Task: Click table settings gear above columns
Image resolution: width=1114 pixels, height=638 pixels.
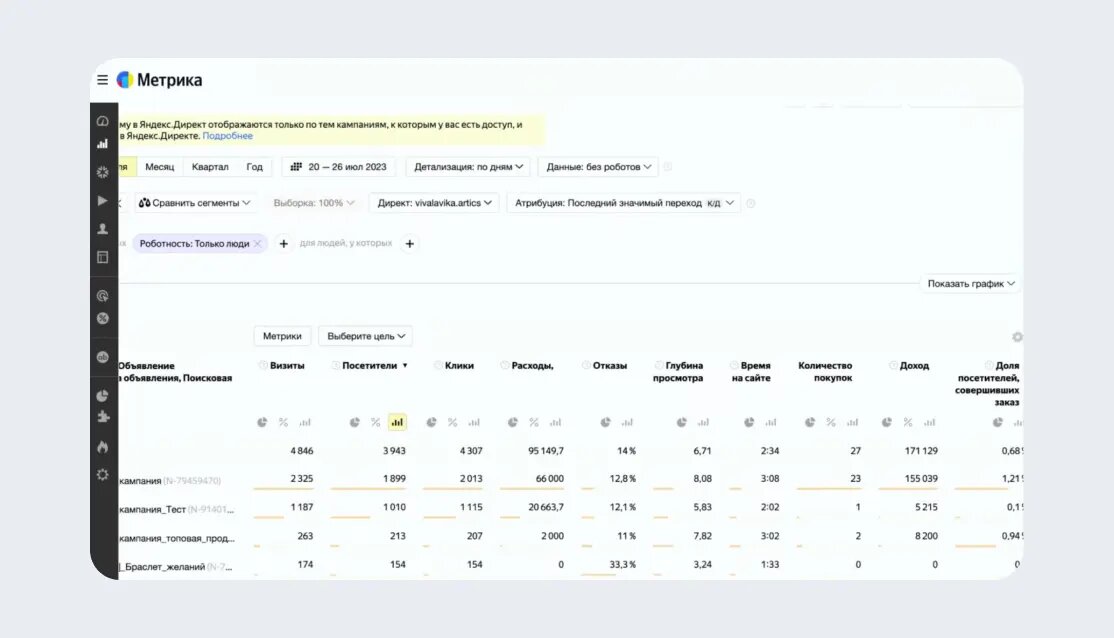Action: tap(1017, 337)
